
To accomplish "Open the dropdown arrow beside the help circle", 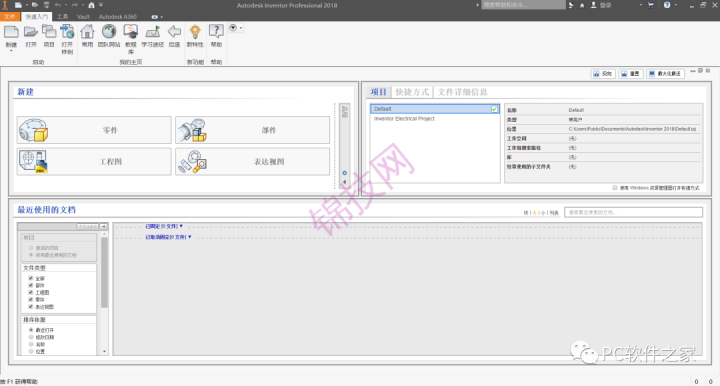I will coord(675,5).
